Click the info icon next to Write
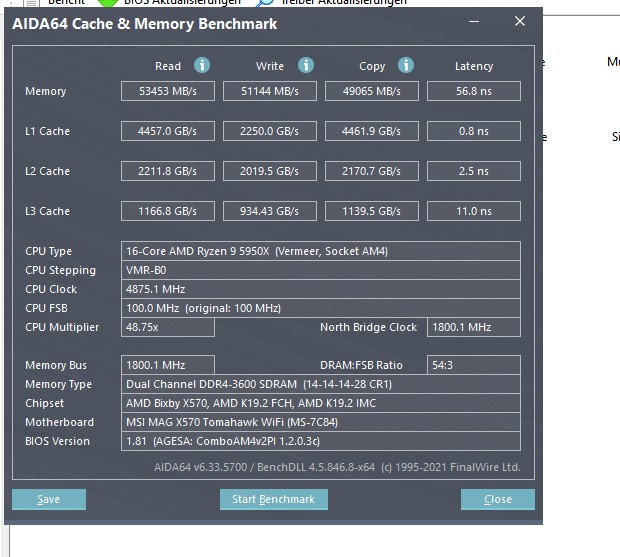The image size is (620, 557). 306,65
